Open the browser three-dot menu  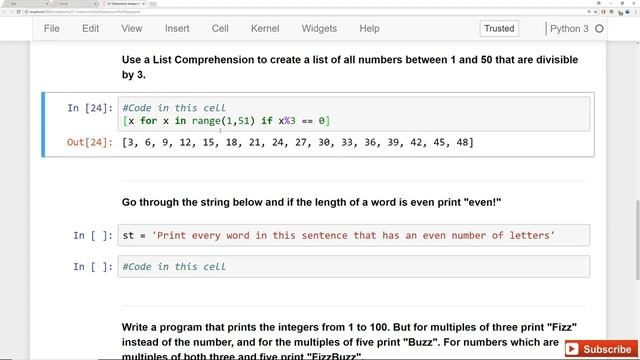click(636, 12)
